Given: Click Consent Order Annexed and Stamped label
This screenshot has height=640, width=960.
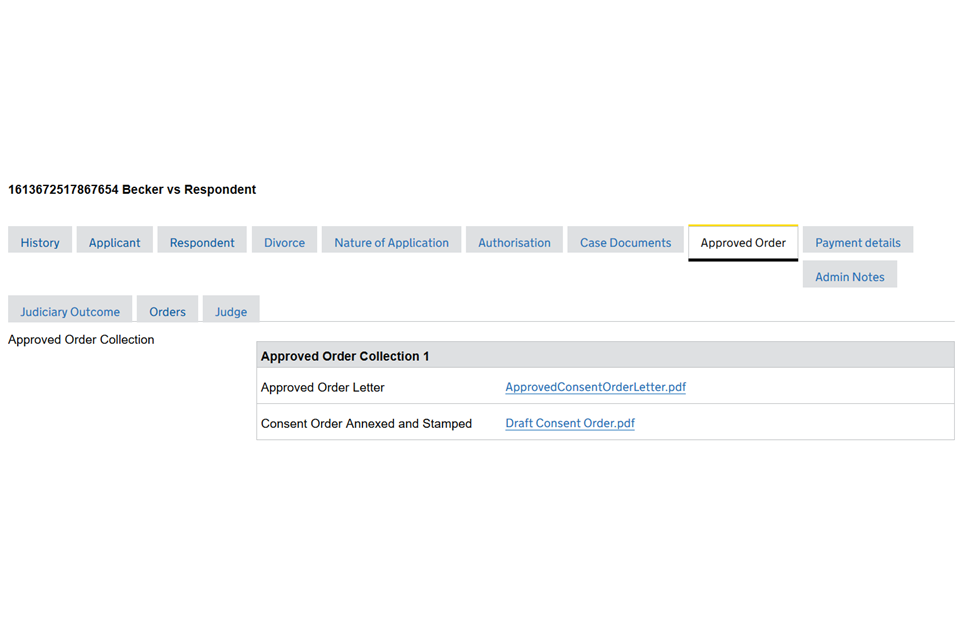Looking at the screenshot, I should pos(366,423).
